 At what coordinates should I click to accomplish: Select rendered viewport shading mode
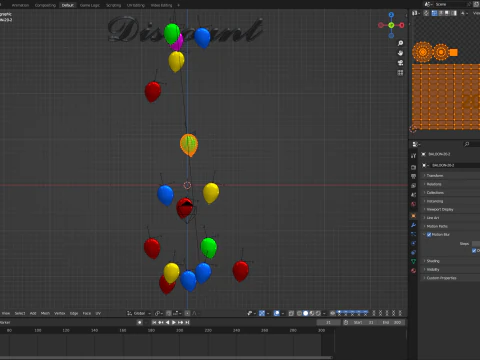(x=318, y=313)
